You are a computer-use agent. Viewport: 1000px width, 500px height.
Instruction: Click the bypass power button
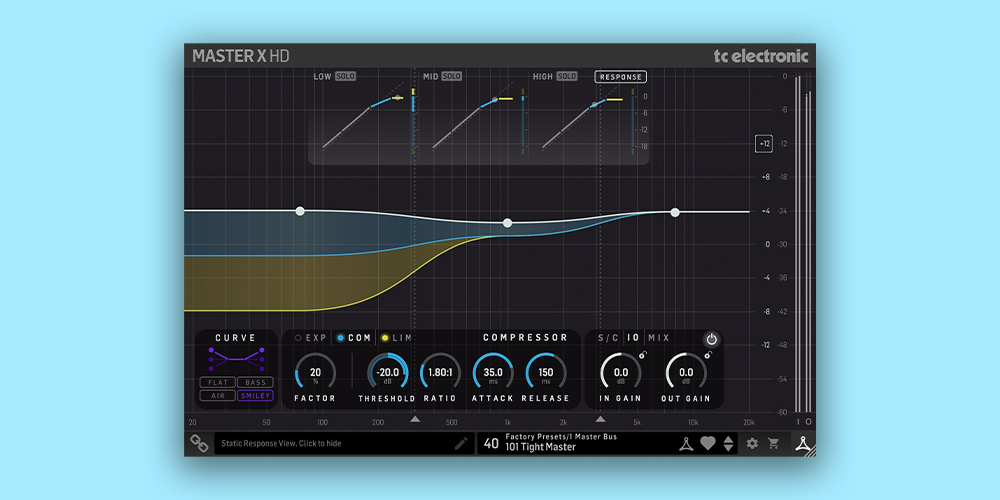711,339
